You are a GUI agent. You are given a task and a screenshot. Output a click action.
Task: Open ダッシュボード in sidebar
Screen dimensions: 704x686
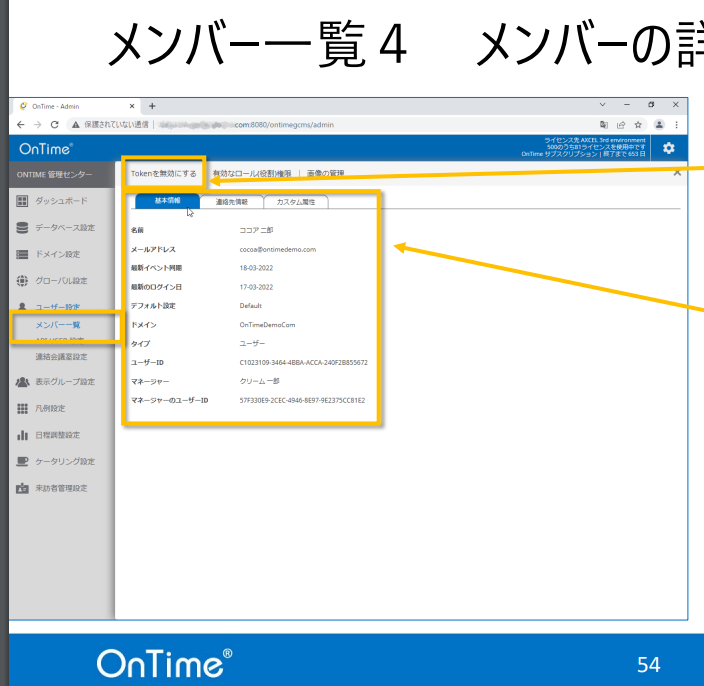(62, 201)
